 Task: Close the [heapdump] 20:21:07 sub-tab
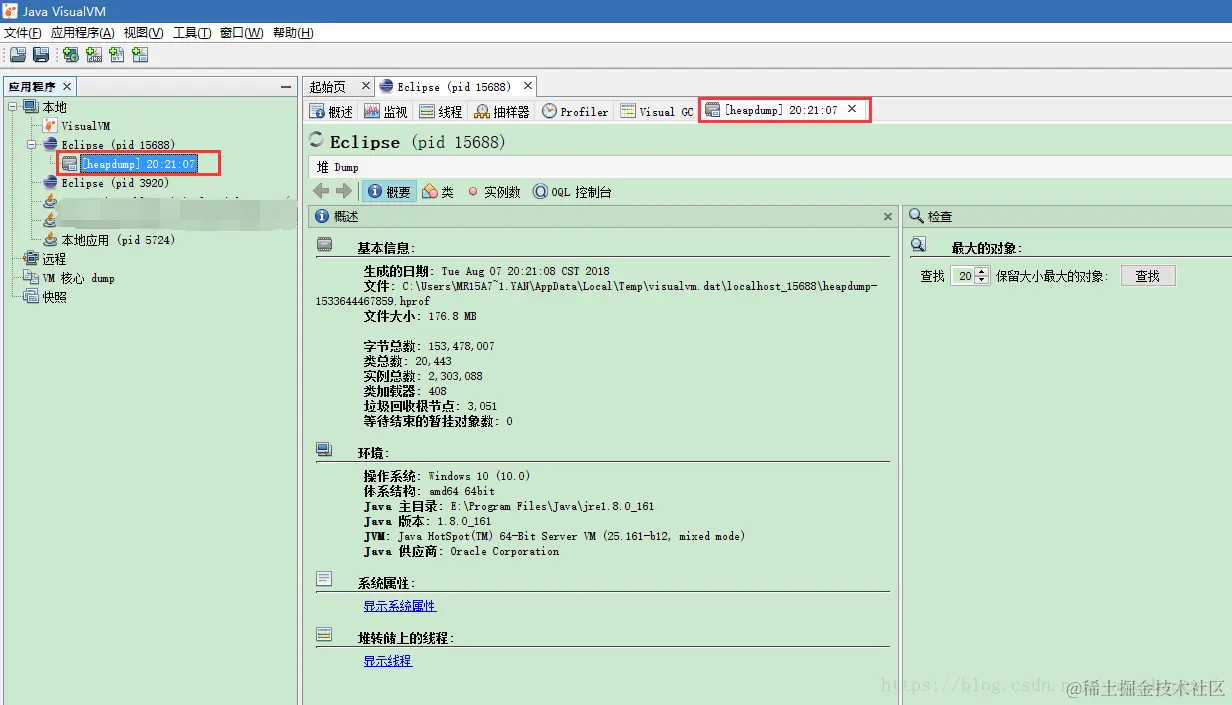[852, 109]
